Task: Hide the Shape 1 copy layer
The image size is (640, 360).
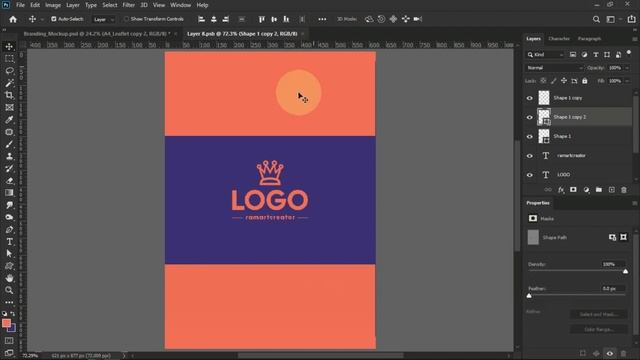Action: pyautogui.click(x=529, y=98)
